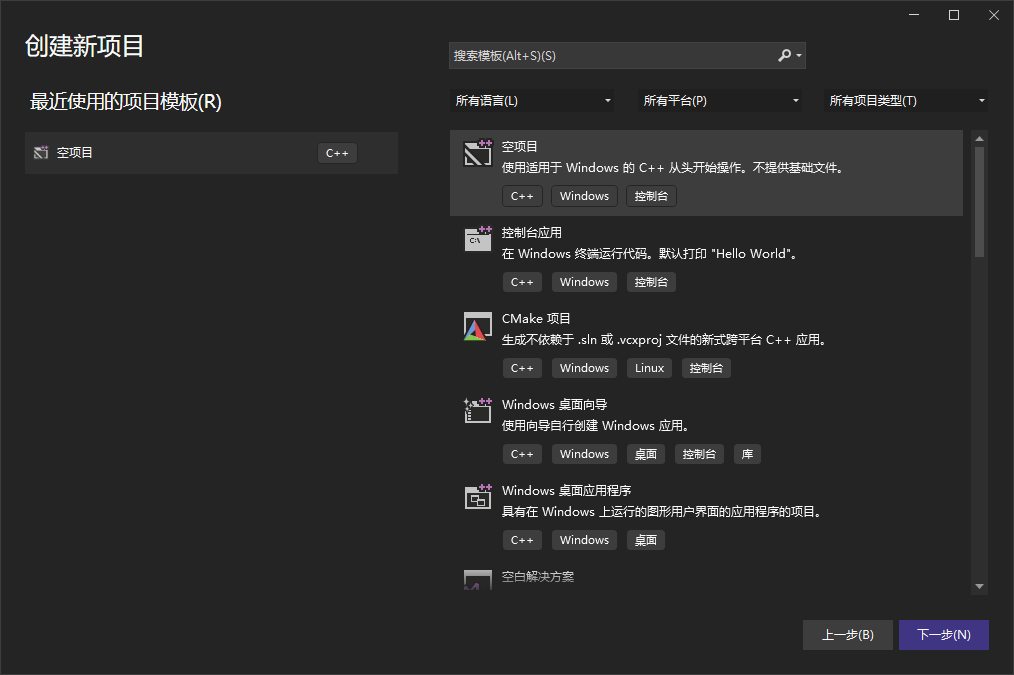This screenshot has height=675, width=1014.
Task: Select 空项目 in recent project templates
Action: coord(211,153)
